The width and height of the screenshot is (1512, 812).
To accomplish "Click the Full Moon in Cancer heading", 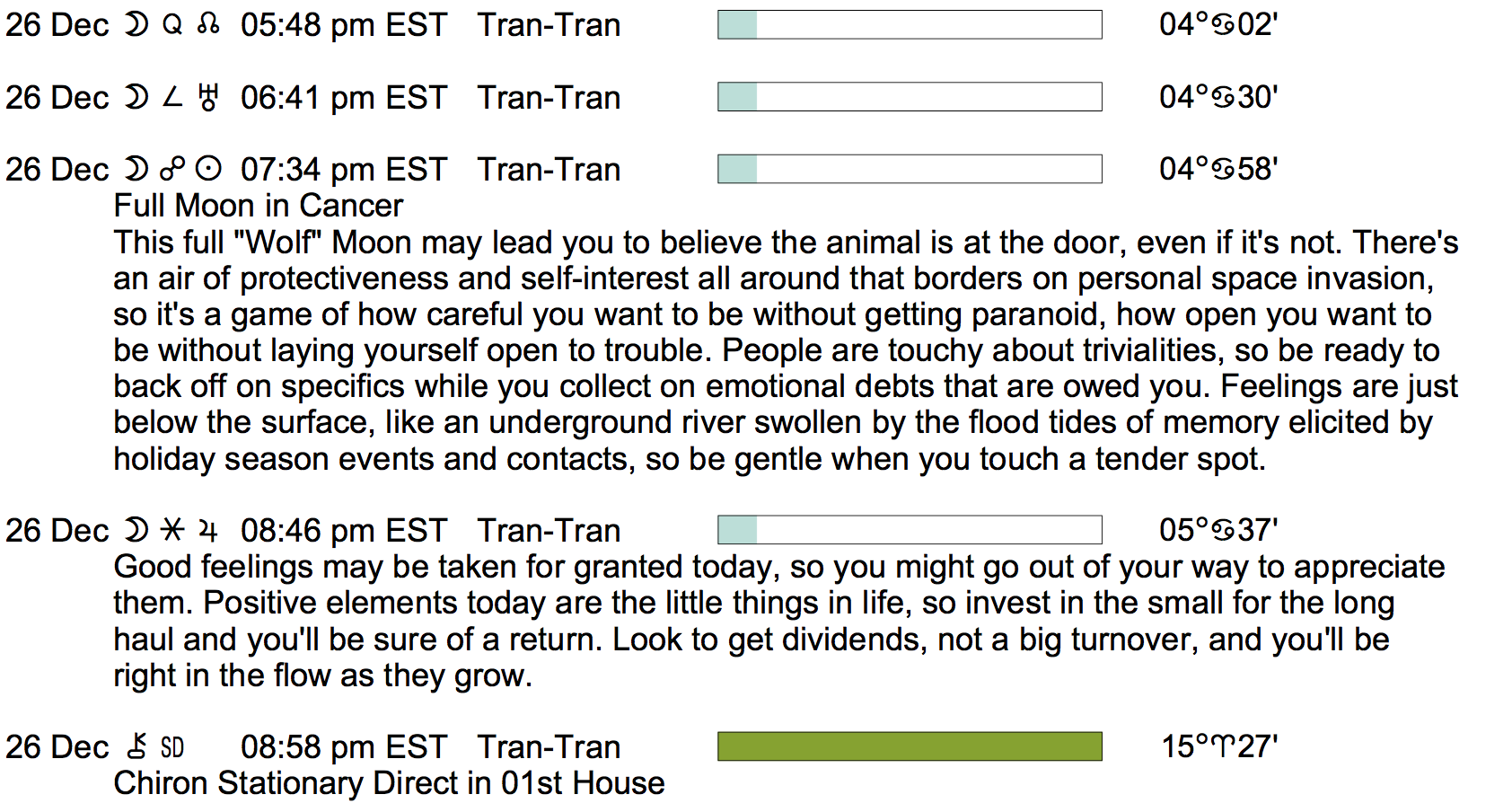I will tap(258, 206).
